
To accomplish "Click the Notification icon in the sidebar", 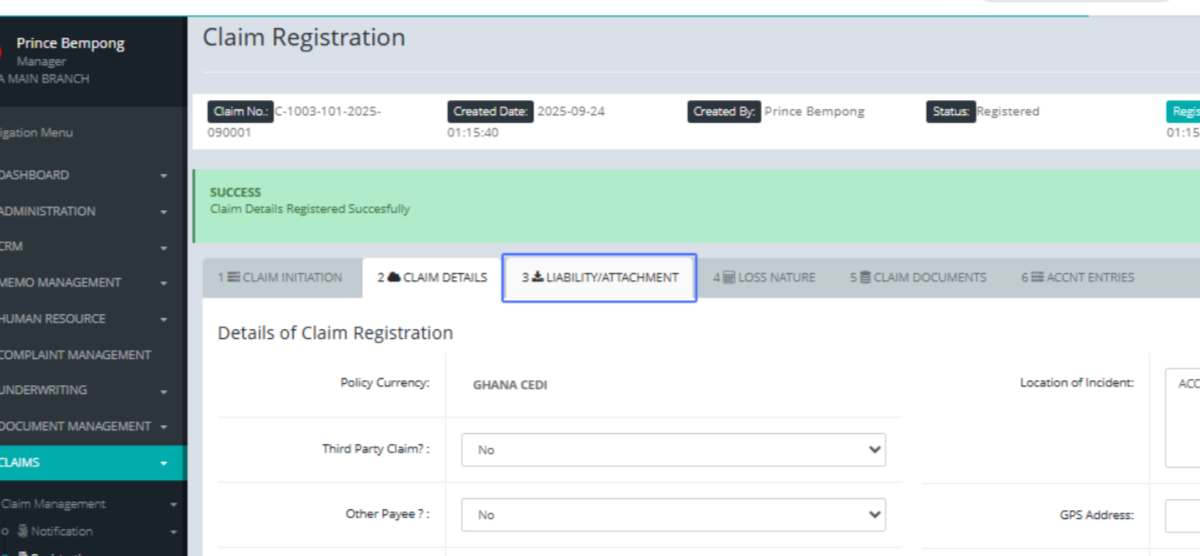I will click(x=22, y=532).
